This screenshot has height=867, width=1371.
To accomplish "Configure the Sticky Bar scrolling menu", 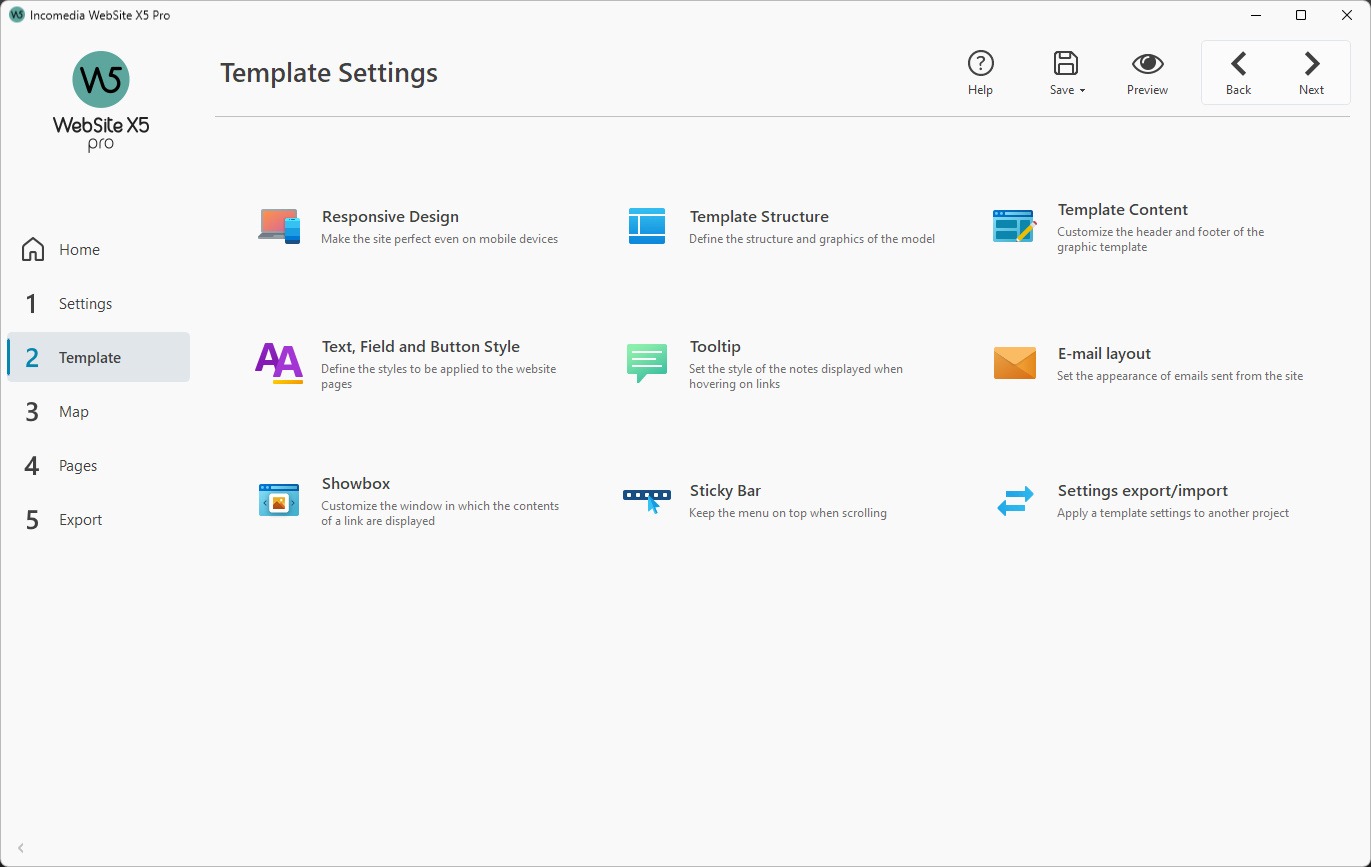I will [x=725, y=491].
